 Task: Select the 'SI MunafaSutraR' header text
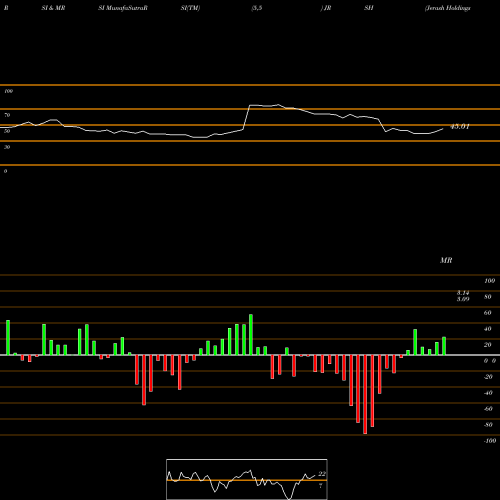[123, 8]
